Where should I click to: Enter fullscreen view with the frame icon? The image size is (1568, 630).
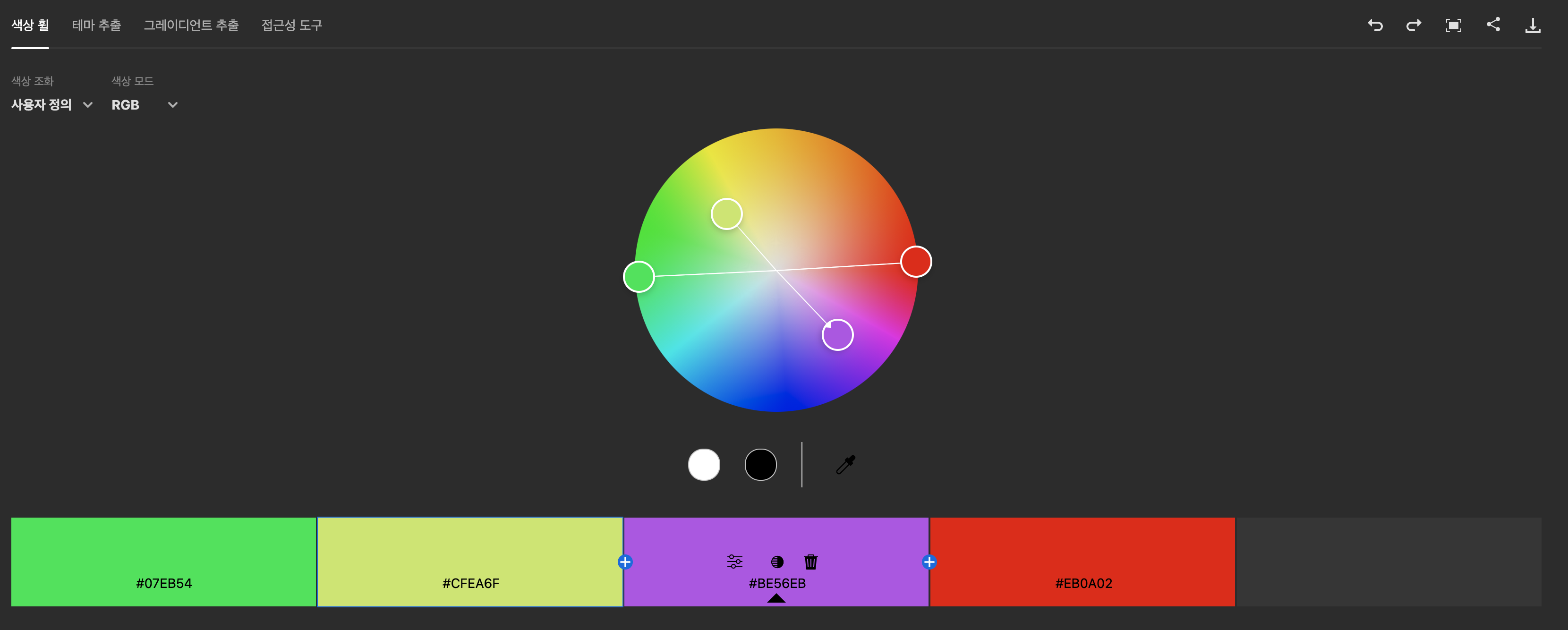[x=1453, y=25]
